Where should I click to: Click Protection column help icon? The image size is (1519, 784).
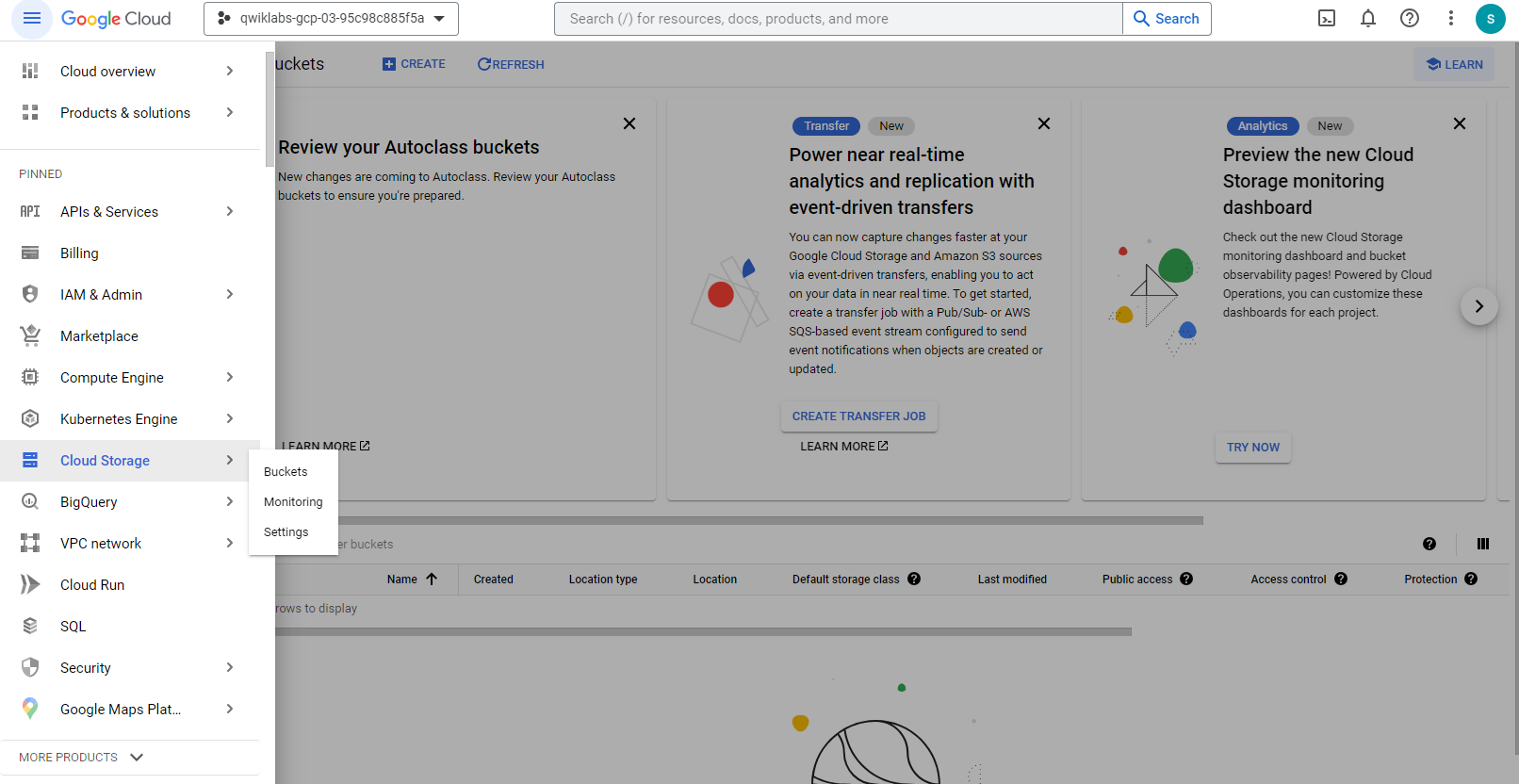pyautogui.click(x=1471, y=579)
